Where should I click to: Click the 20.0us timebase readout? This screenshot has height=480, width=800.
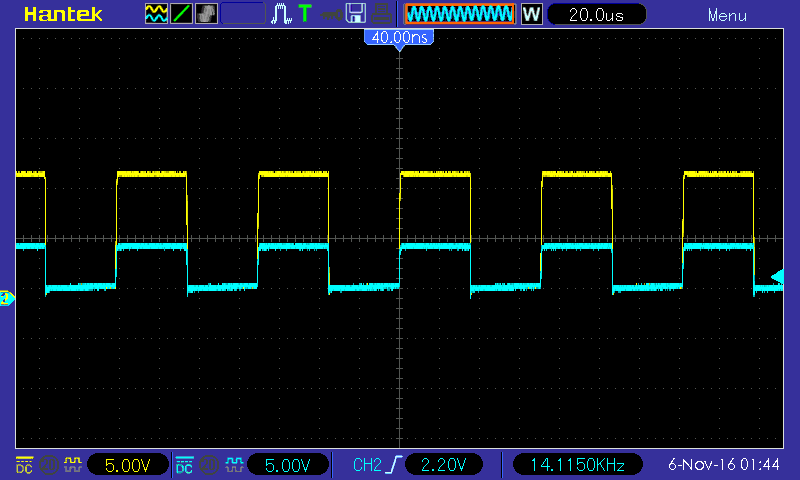tap(596, 15)
